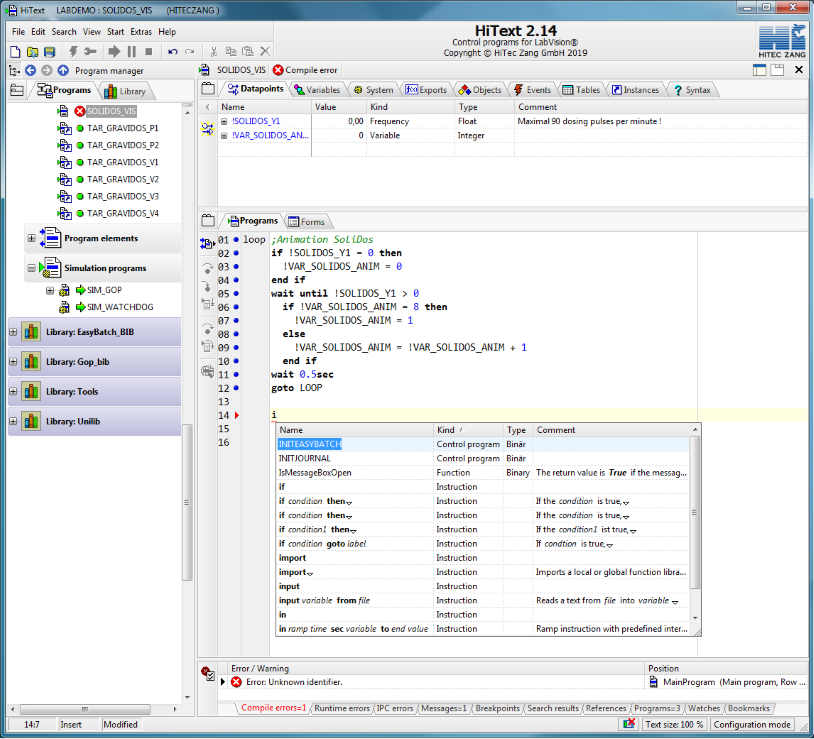Screen dimensions: 814x739
Task: Open the Extras menu
Action: [x=141, y=32]
